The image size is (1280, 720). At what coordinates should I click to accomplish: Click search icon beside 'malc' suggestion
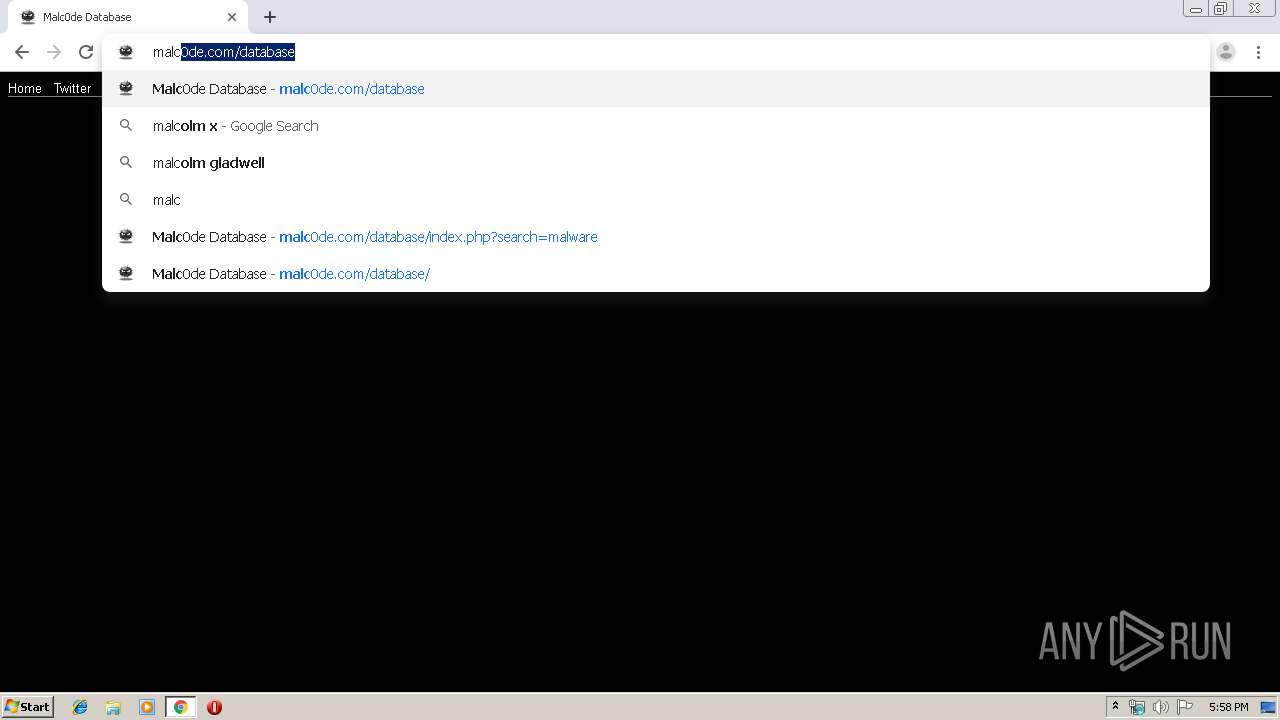coord(126,199)
